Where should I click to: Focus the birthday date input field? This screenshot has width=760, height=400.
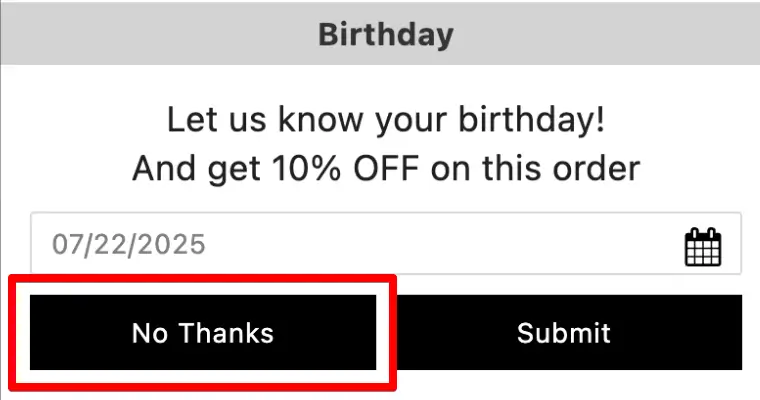(x=386, y=243)
